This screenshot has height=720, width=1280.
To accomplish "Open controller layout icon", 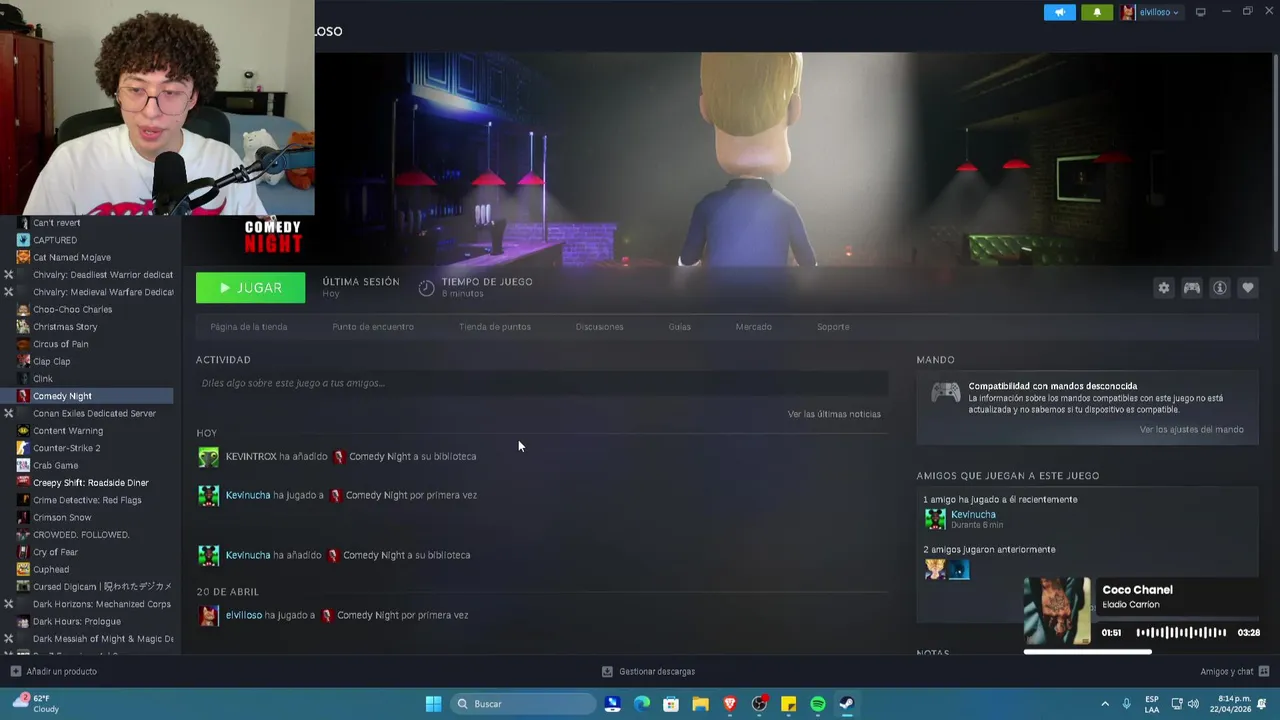I will [1191, 288].
